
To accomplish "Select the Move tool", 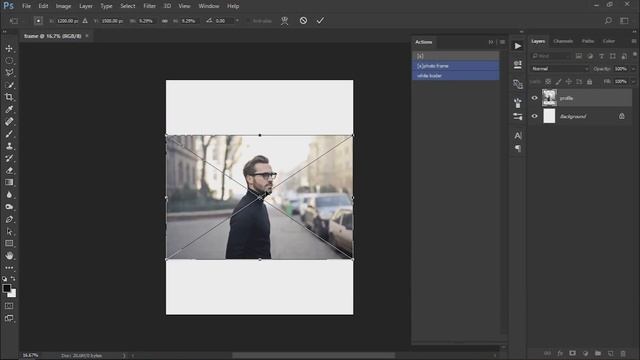I will pyautogui.click(x=9, y=49).
